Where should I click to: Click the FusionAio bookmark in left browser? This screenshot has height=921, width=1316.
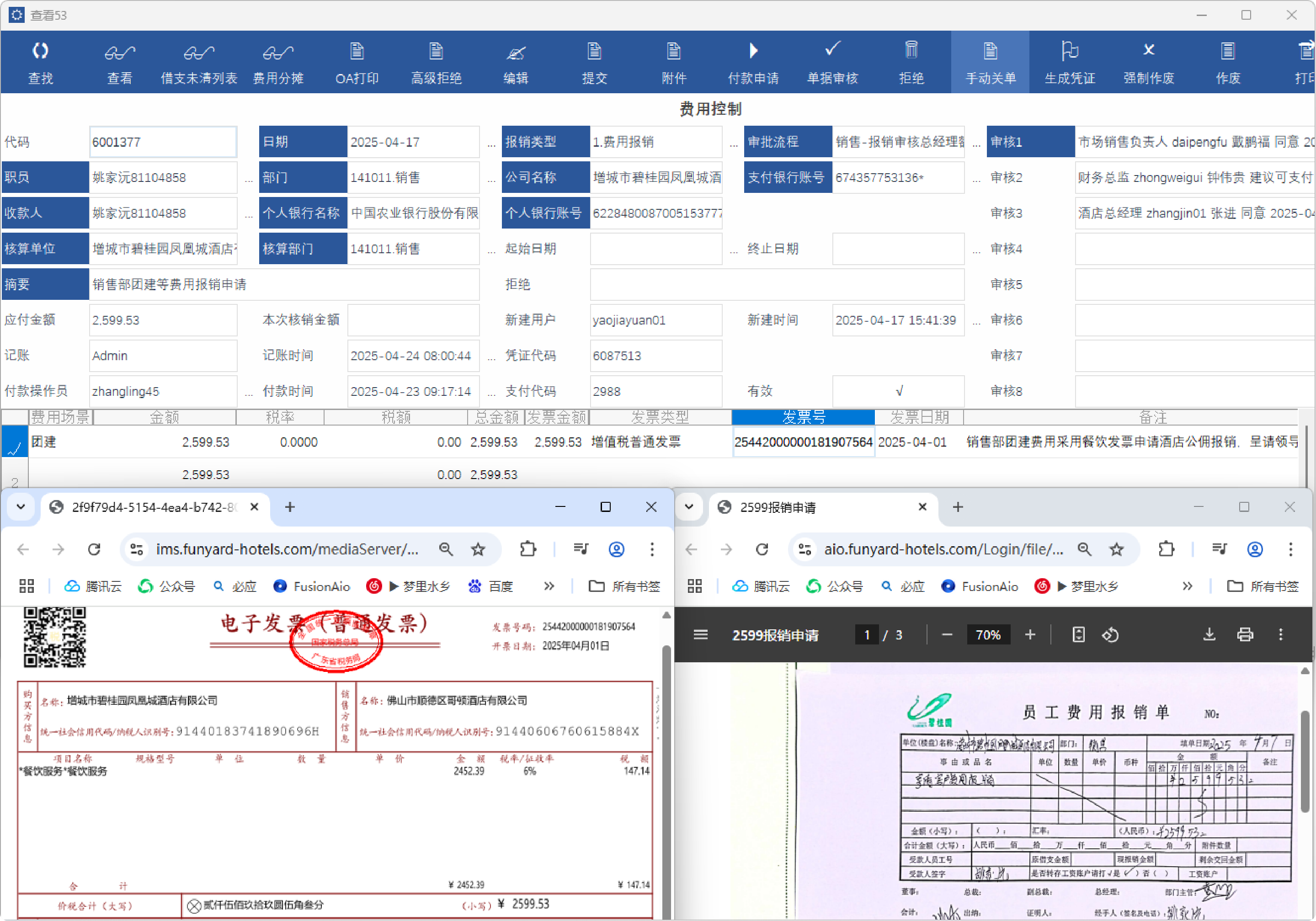(x=311, y=586)
